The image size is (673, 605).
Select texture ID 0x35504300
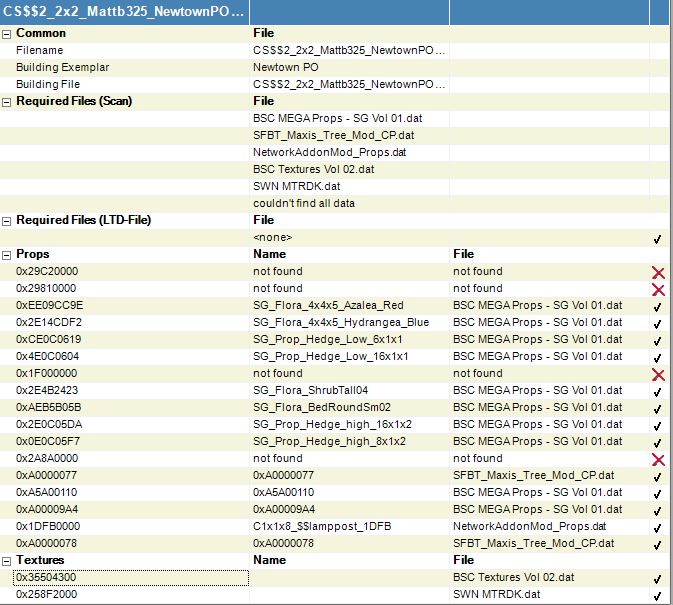tap(46, 577)
